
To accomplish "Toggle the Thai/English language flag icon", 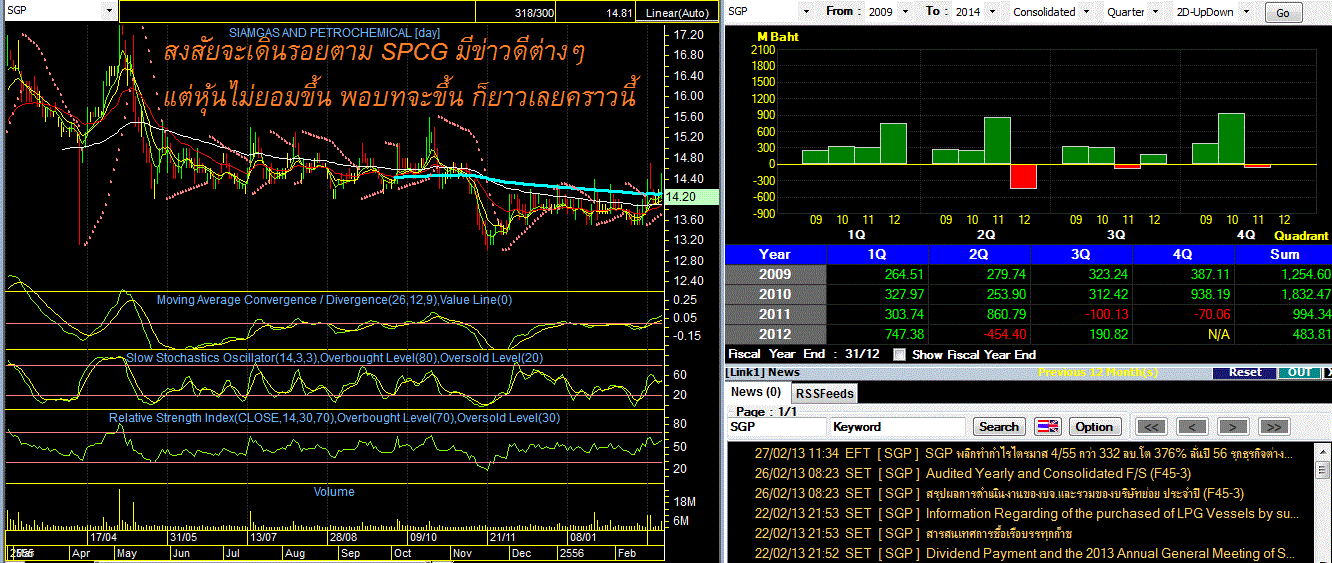I will (1047, 426).
